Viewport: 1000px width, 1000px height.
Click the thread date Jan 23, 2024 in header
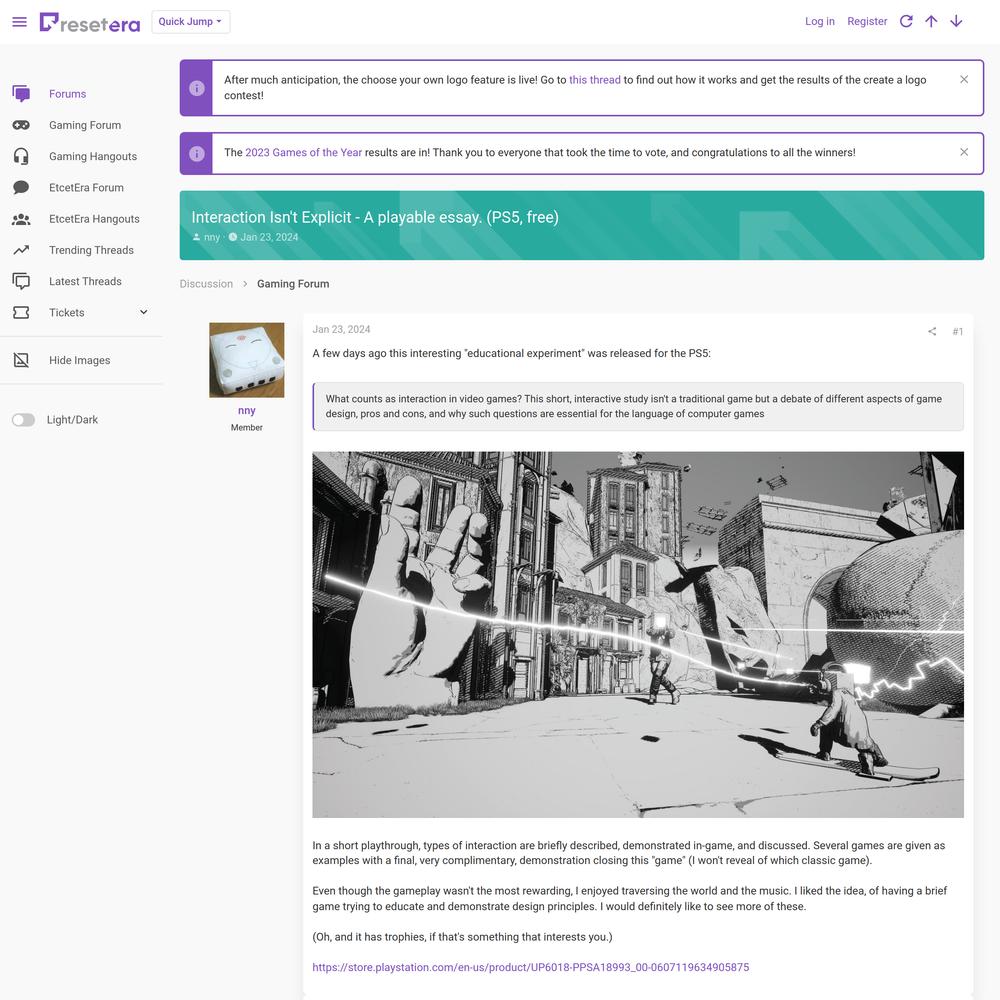point(269,237)
